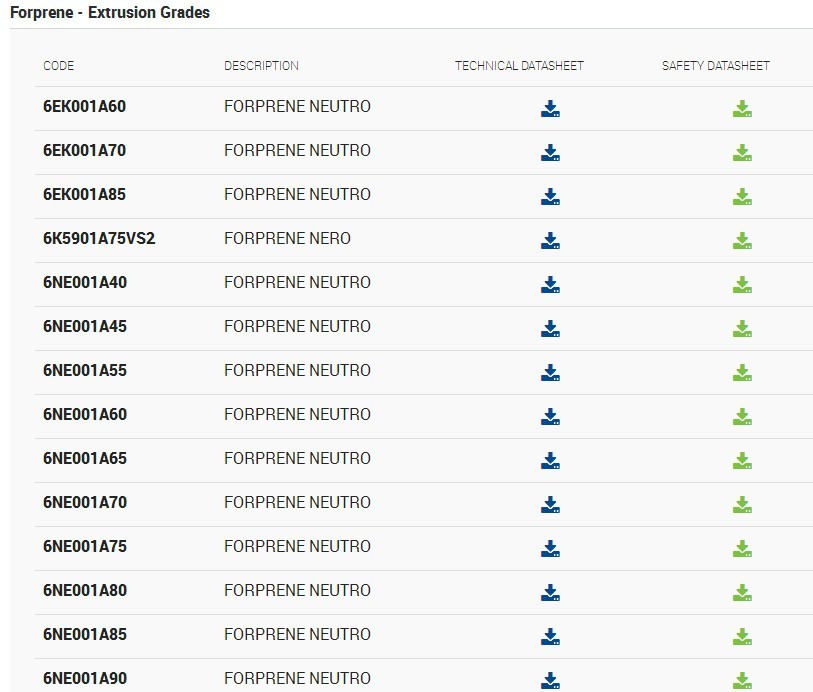
Task: Download safety datasheet for 6NE001A70
Action: coord(742,505)
